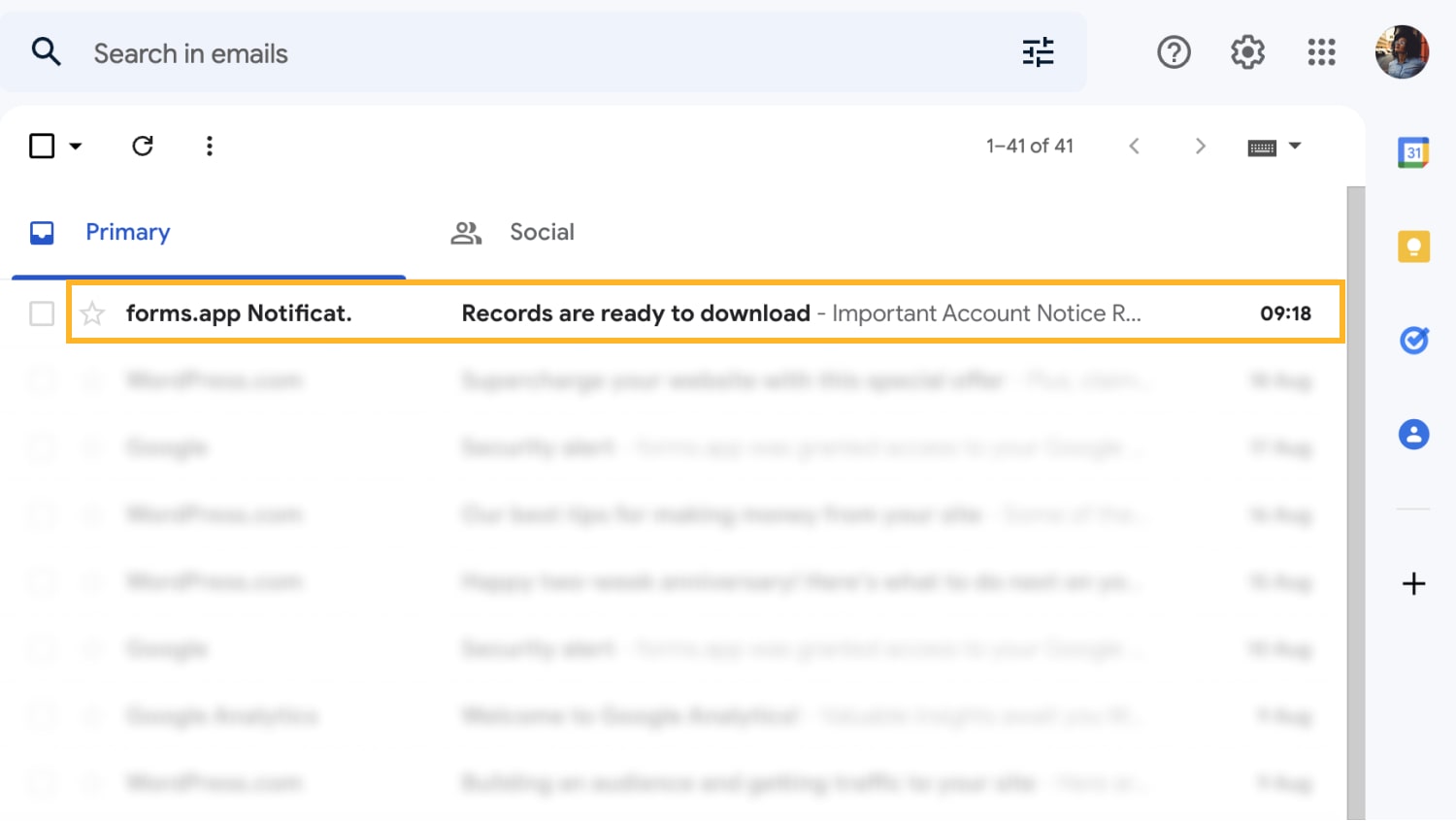Open Gmail settings
The image size is (1456, 821).
coord(1247,52)
